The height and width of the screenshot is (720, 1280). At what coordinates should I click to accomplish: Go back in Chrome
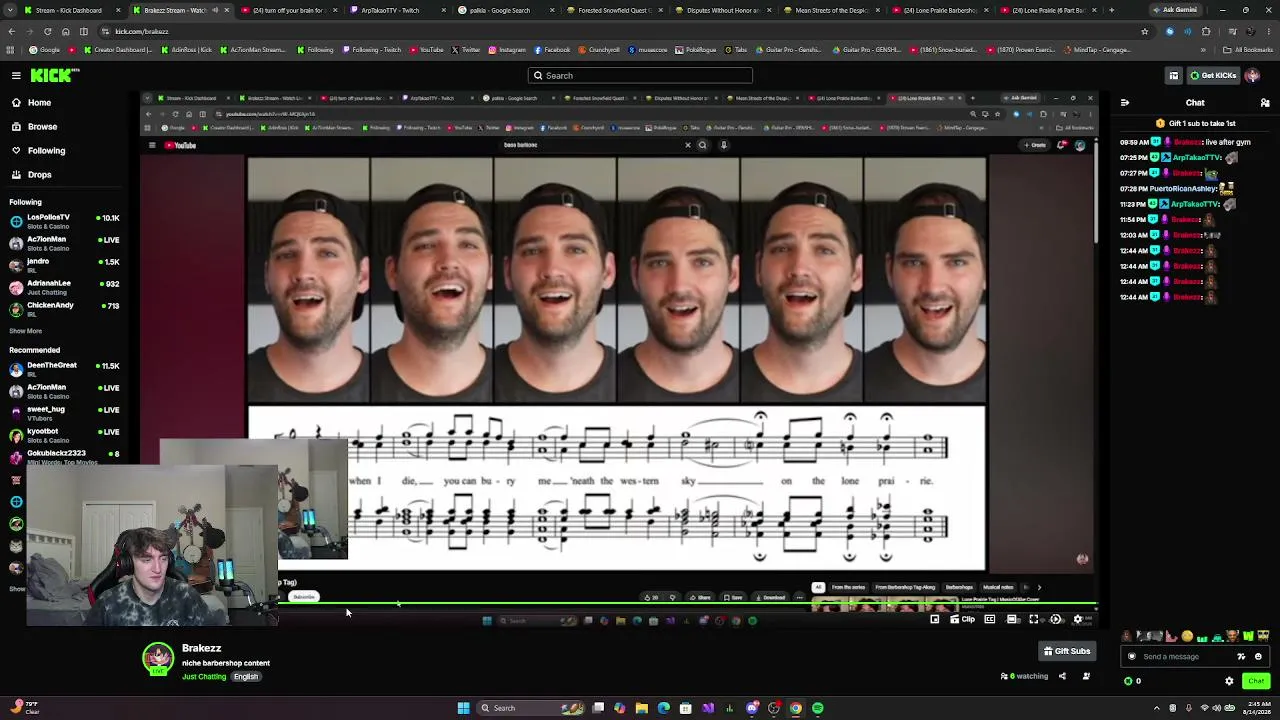pos(11,31)
